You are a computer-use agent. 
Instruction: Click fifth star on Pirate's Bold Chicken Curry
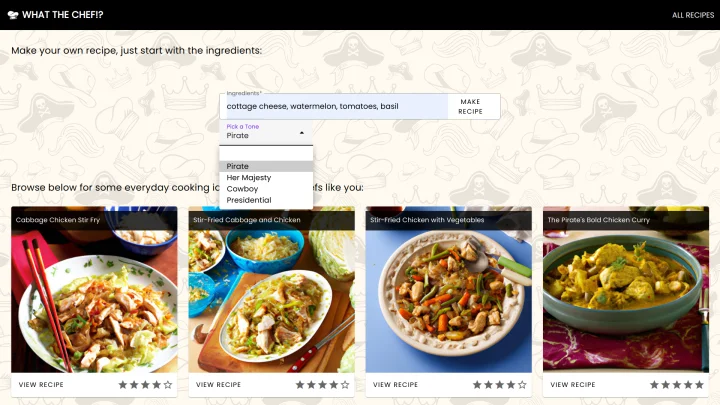pos(699,385)
